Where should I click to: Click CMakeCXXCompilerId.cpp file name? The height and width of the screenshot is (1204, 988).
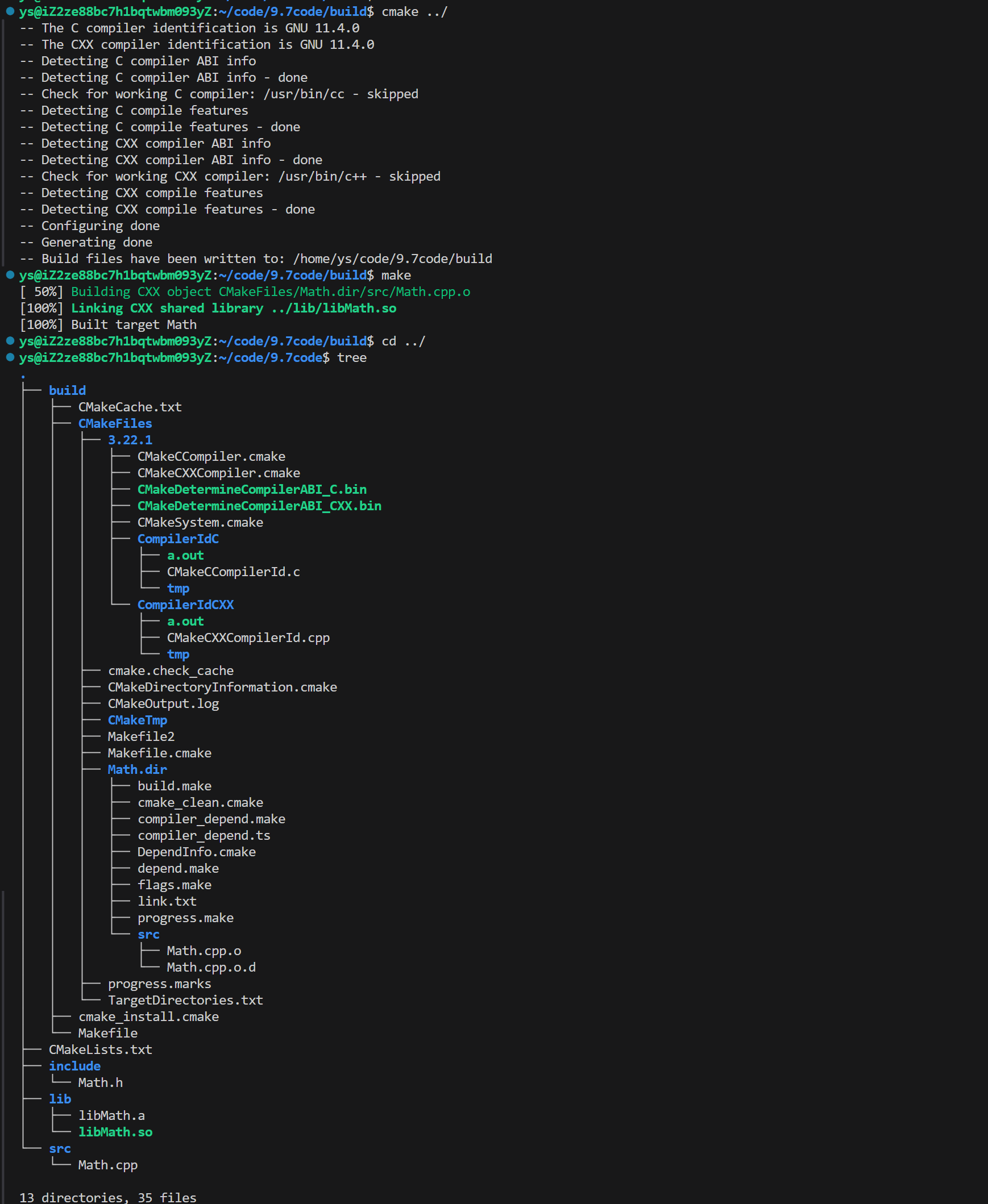tap(248, 638)
